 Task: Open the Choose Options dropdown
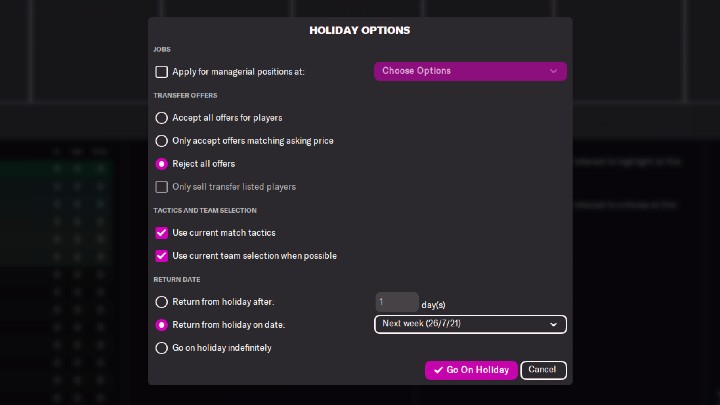pyautogui.click(x=470, y=71)
